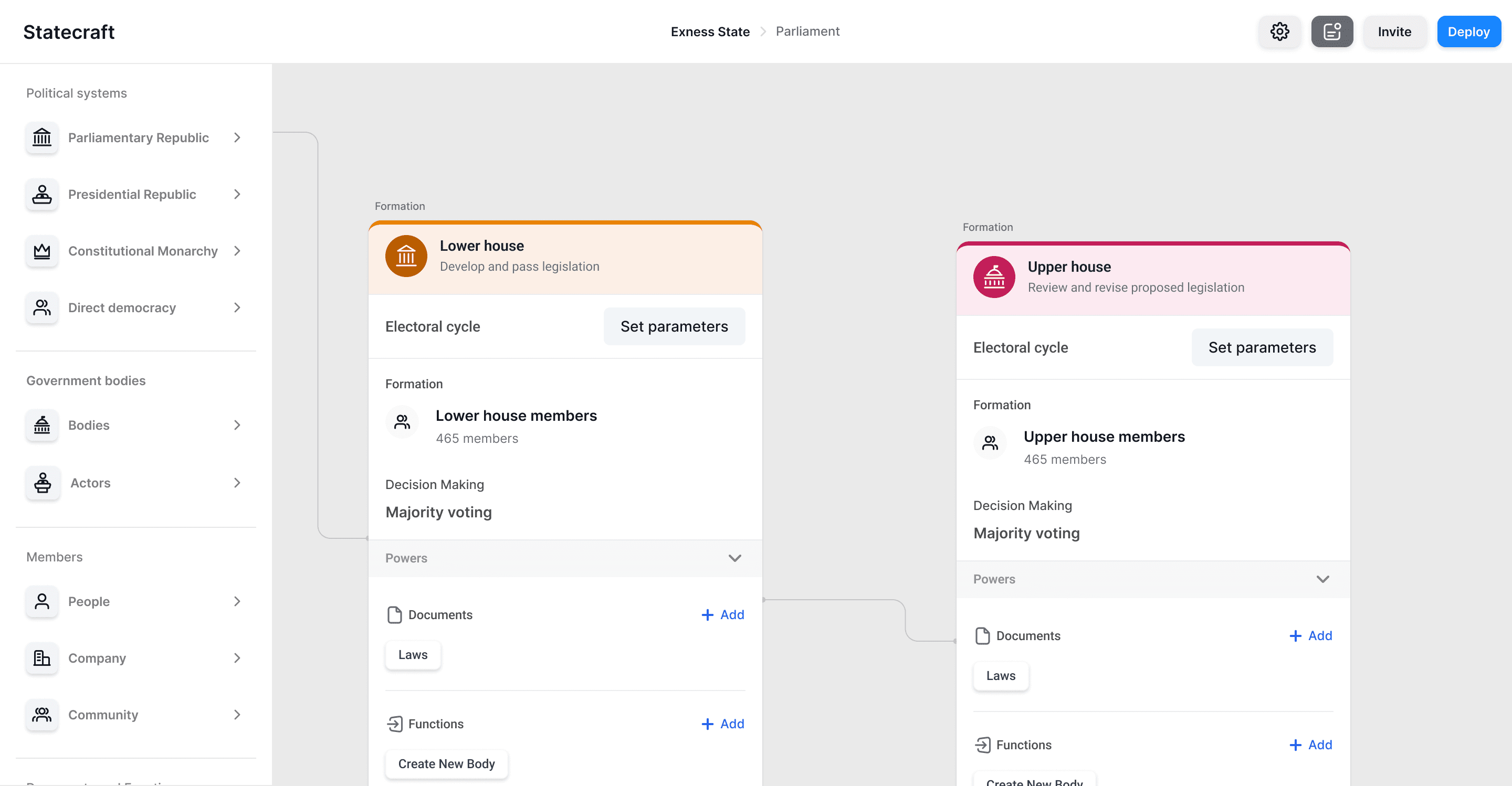1512x786 pixels.
Task: Open the notes panel icon next to Invite
Action: click(x=1332, y=31)
